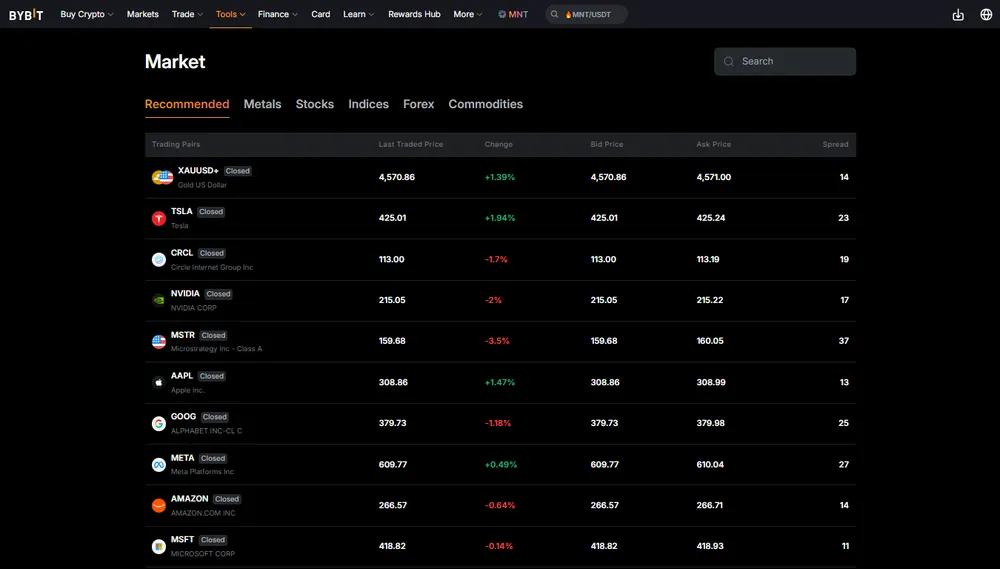Screen dimensions: 1000x569
Task: Click the -3.5% change for MSTR
Action: tap(497, 341)
